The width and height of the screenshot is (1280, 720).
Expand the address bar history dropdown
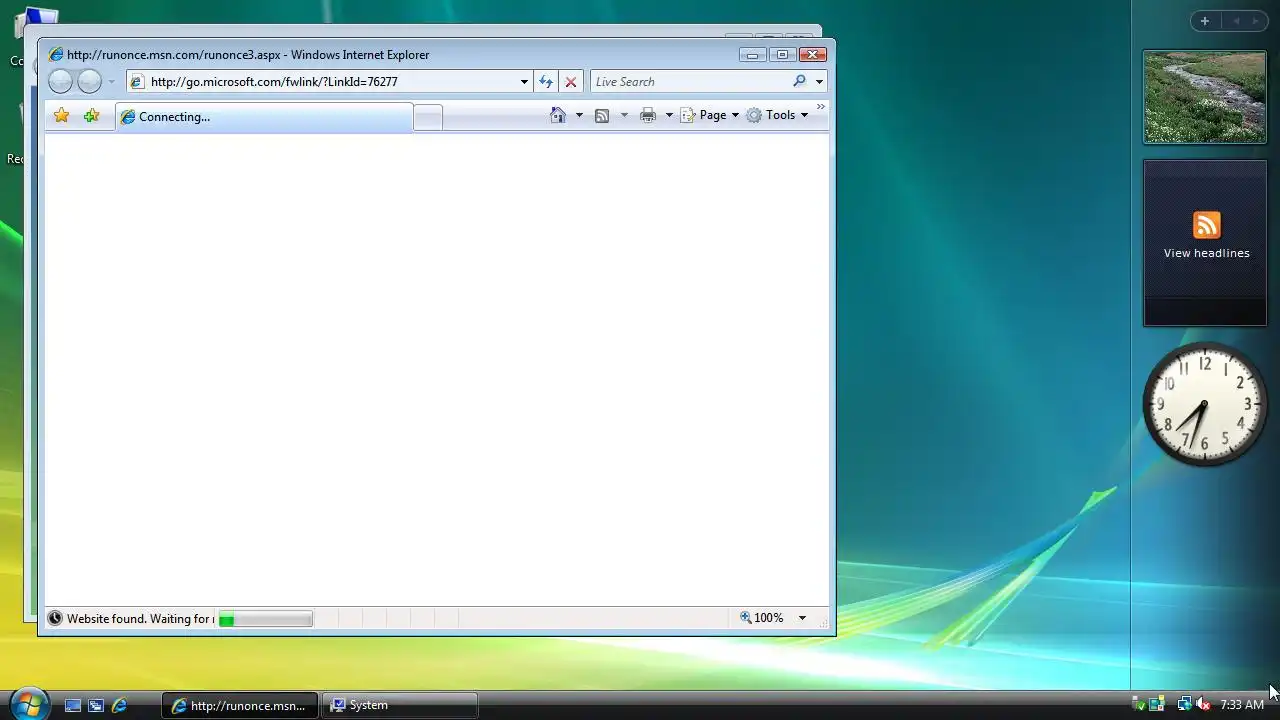click(x=524, y=82)
